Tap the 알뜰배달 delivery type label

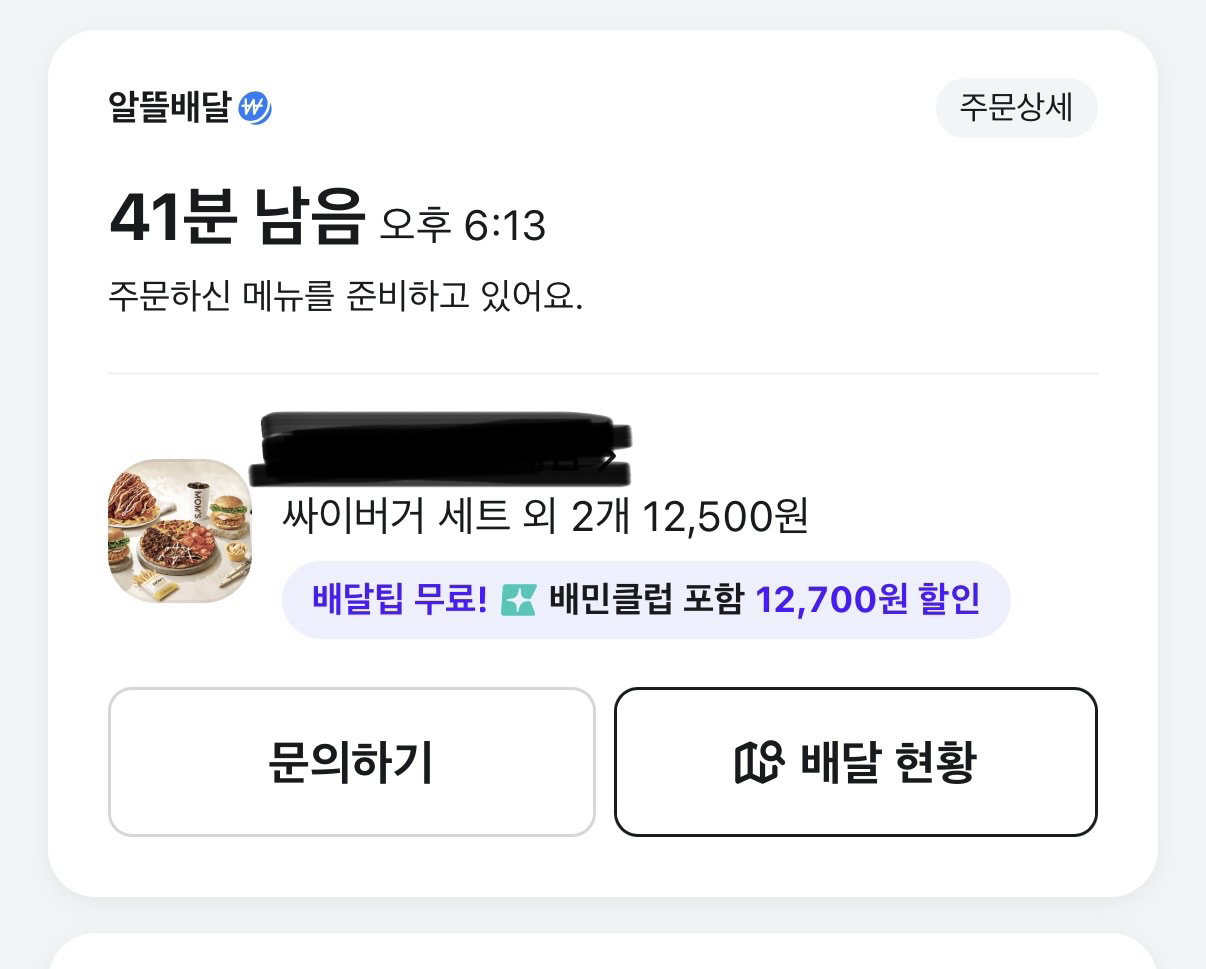pos(170,108)
